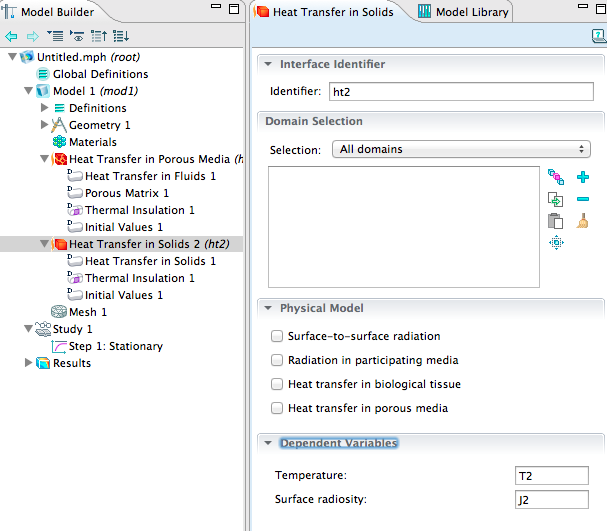Viewport: 607px width, 531px height.
Task: Check Radiation in participating media
Action: (x=277, y=360)
